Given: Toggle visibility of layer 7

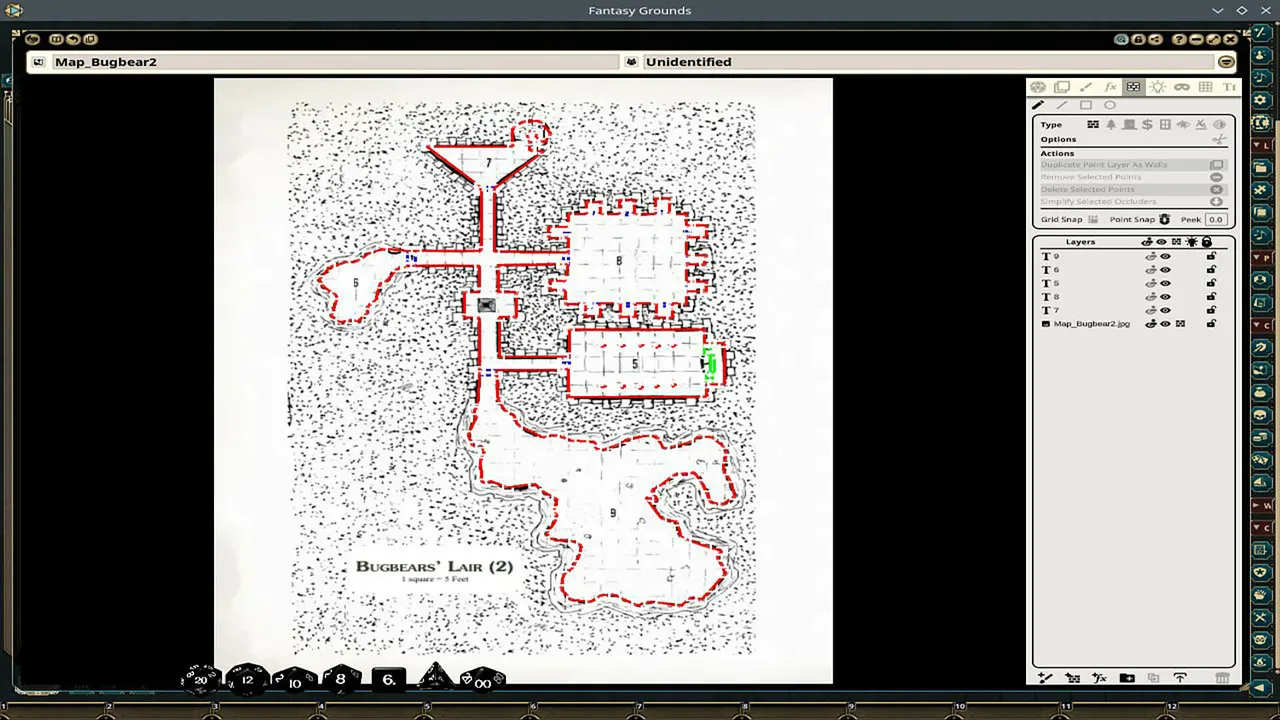Looking at the screenshot, I should (x=1165, y=310).
